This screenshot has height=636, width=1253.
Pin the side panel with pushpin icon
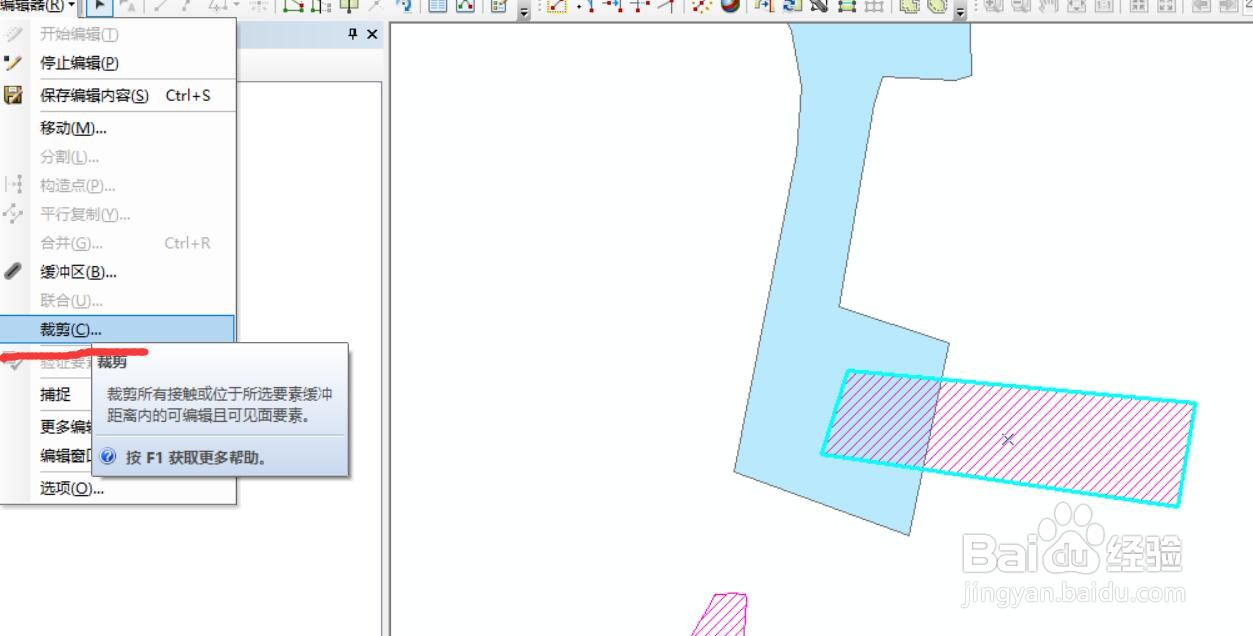[352, 34]
